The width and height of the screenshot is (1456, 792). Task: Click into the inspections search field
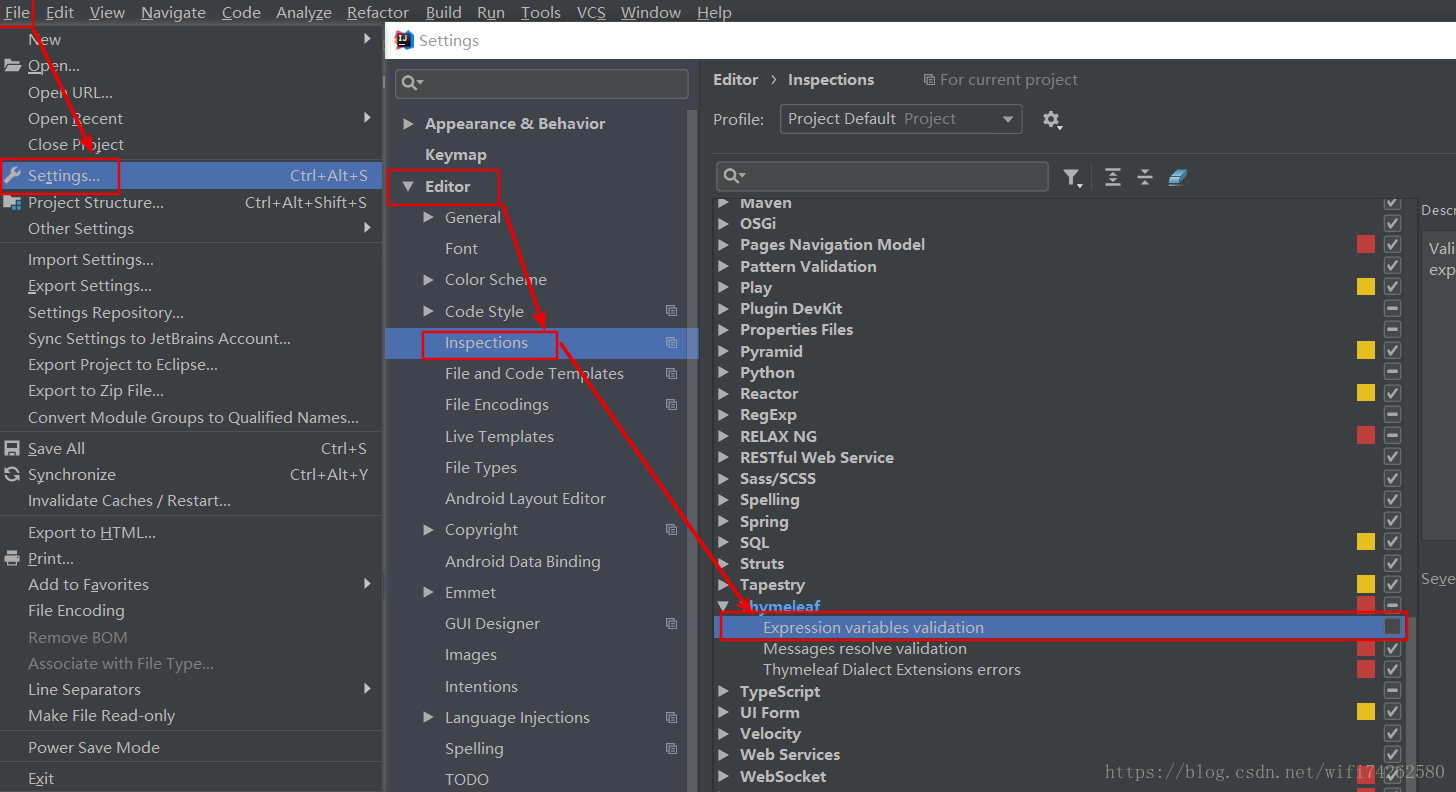882,176
